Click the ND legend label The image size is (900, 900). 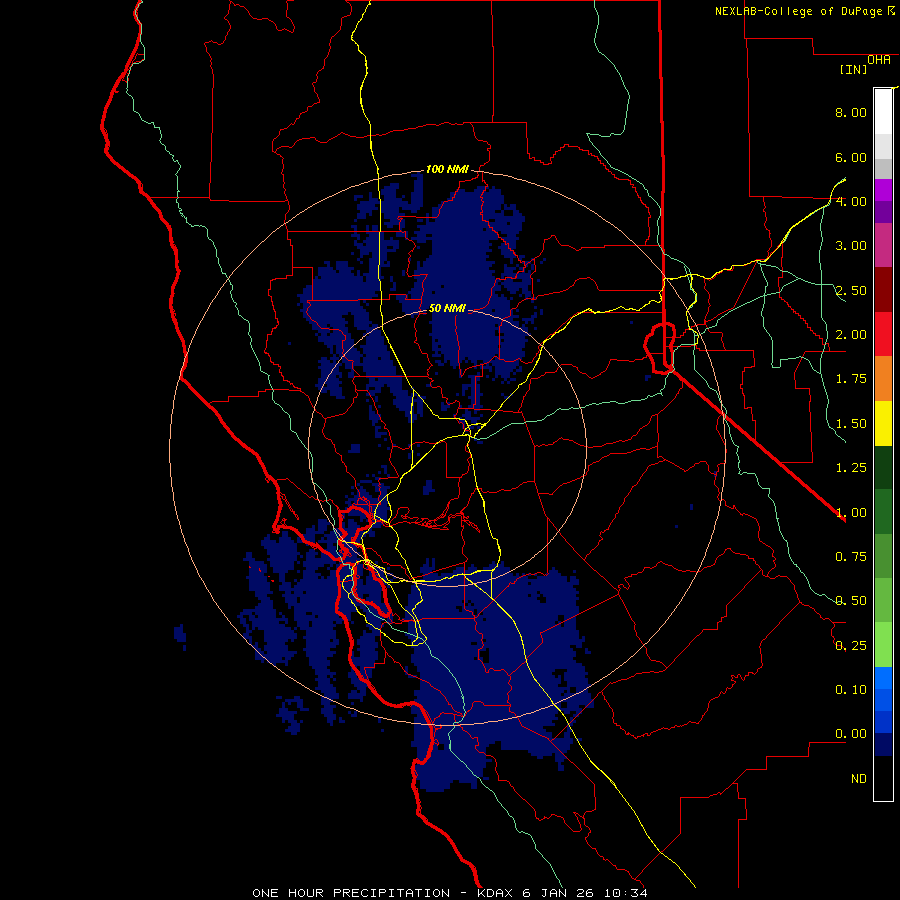859,779
